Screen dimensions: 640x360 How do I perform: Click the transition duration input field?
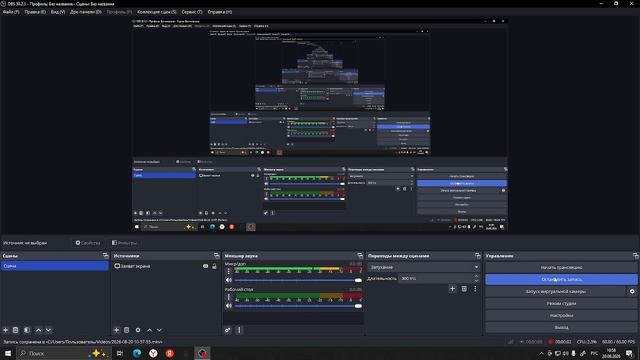[436, 278]
